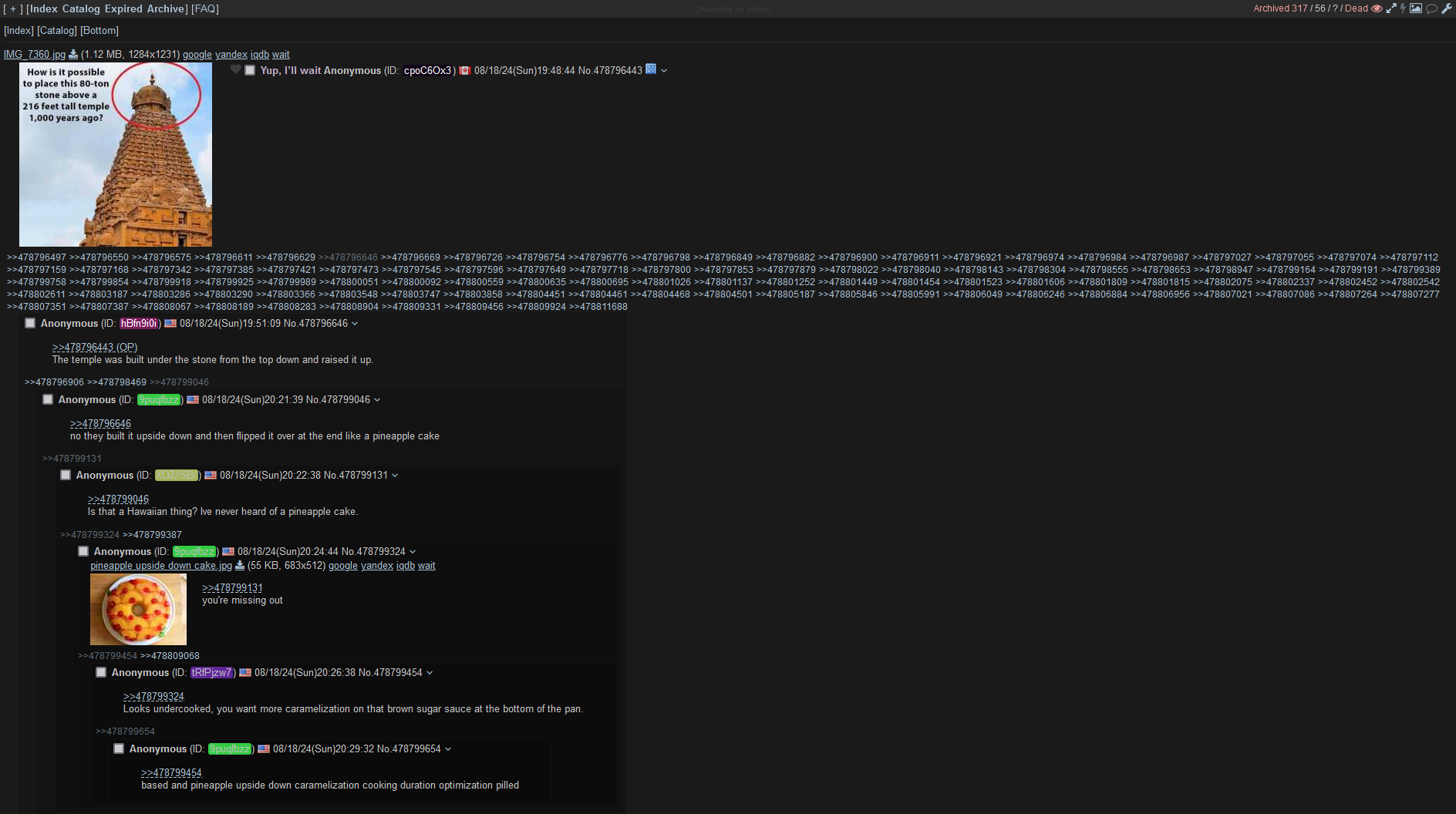The width and height of the screenshot is (1456, 814).
Task: Tick the checkbox for post No.478799454
Action: pos(101,672)
